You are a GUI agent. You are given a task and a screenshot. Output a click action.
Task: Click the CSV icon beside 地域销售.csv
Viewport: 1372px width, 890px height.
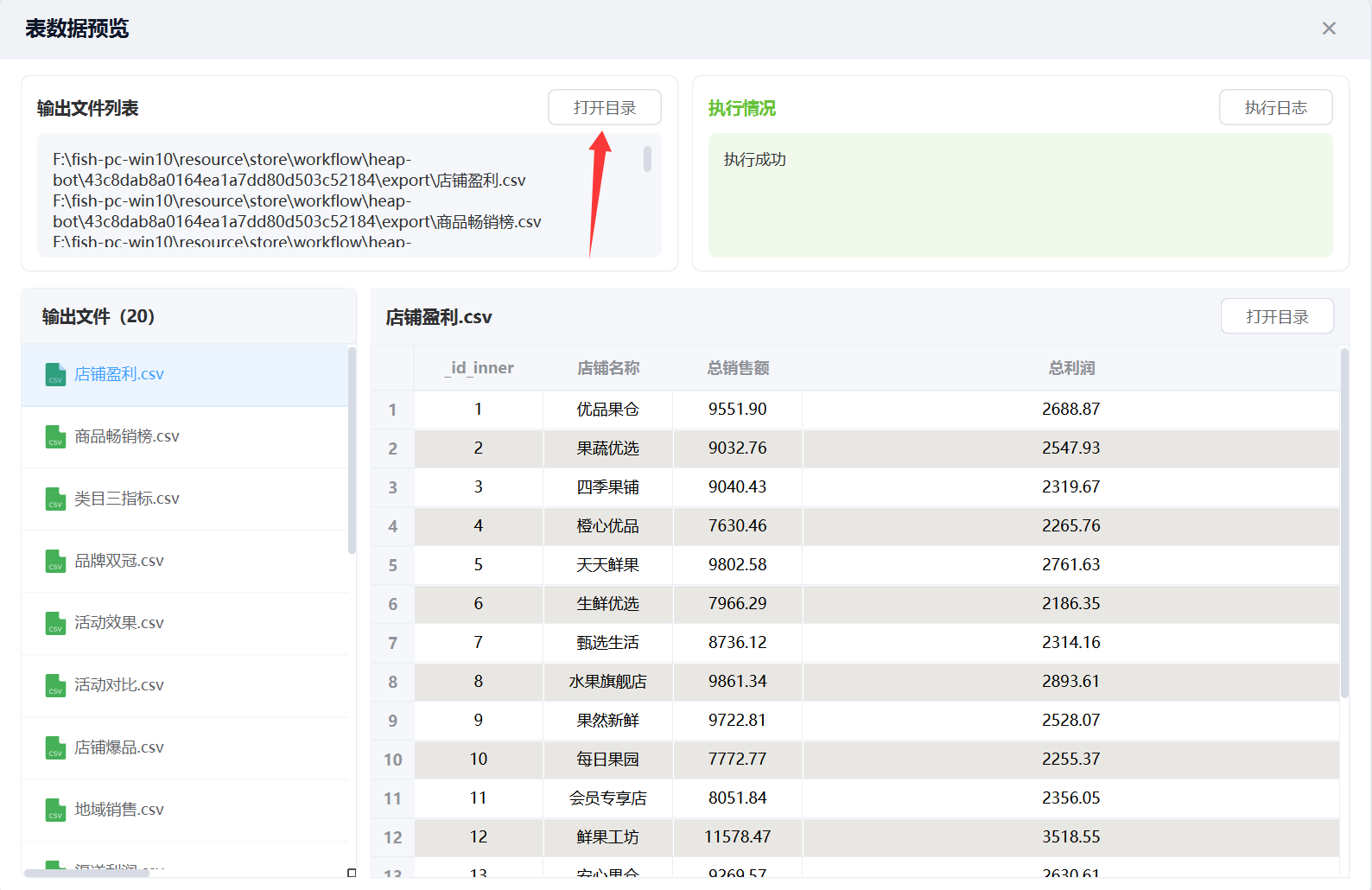pyautogui.click(x=55, y=810)
